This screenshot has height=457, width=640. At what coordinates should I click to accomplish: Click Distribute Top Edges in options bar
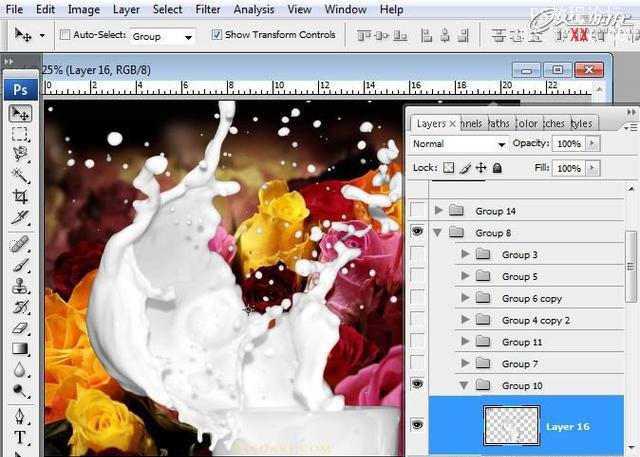coord(498,36)
